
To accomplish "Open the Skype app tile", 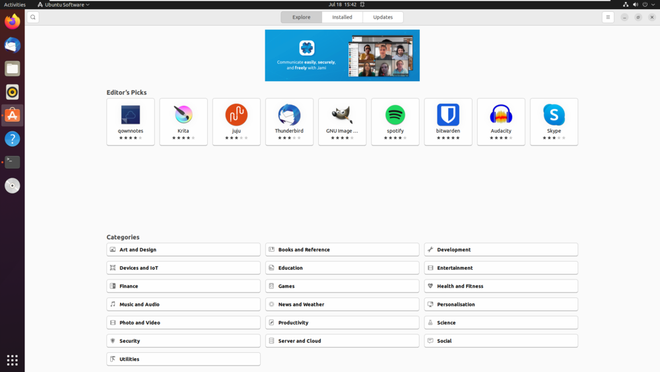I will click(554, 122).
